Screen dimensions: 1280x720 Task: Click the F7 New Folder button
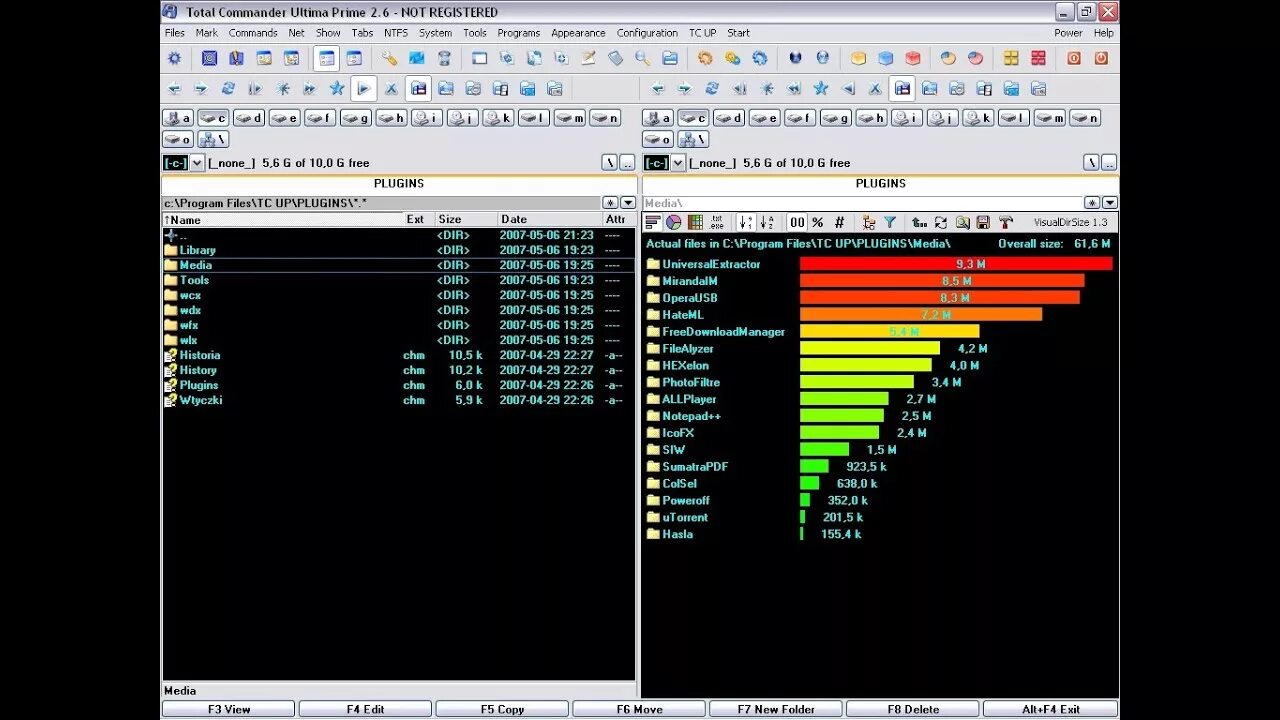(x=776, y=709)
